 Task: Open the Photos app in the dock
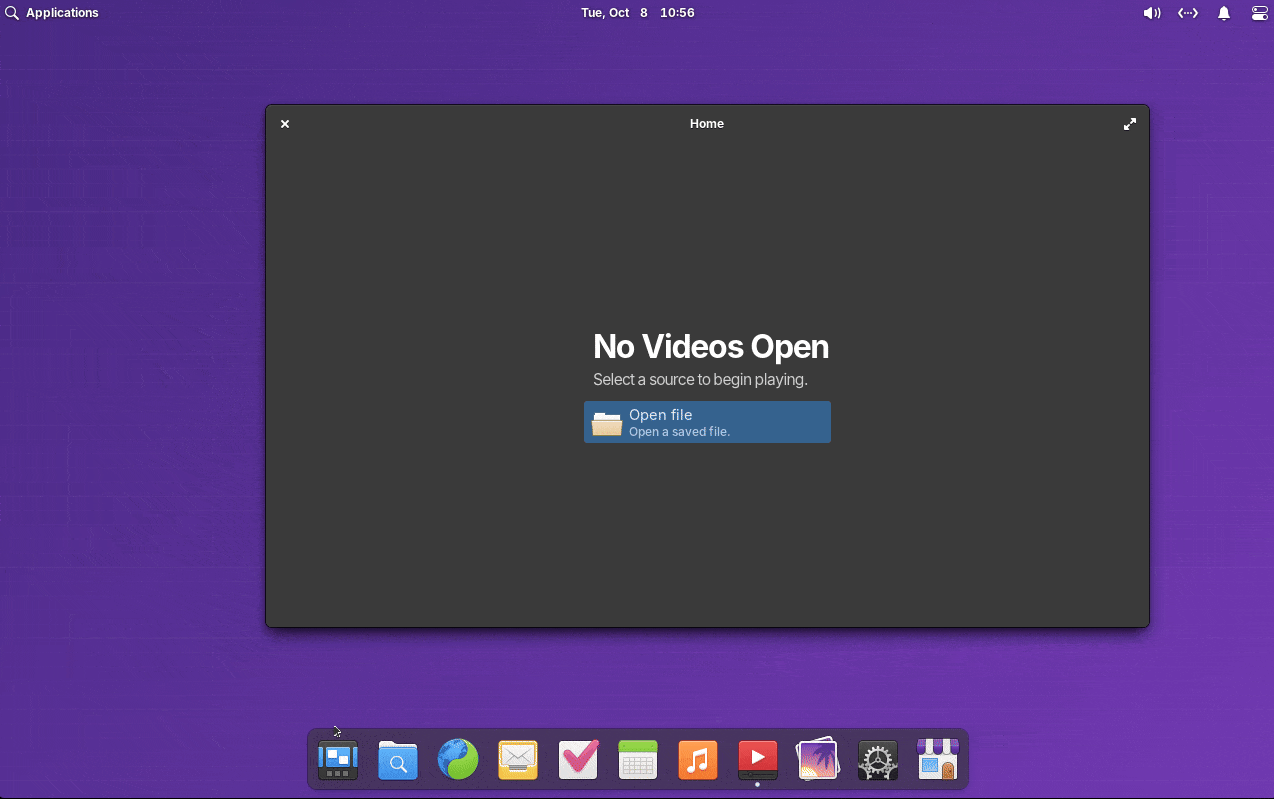[x=817, y=759]
